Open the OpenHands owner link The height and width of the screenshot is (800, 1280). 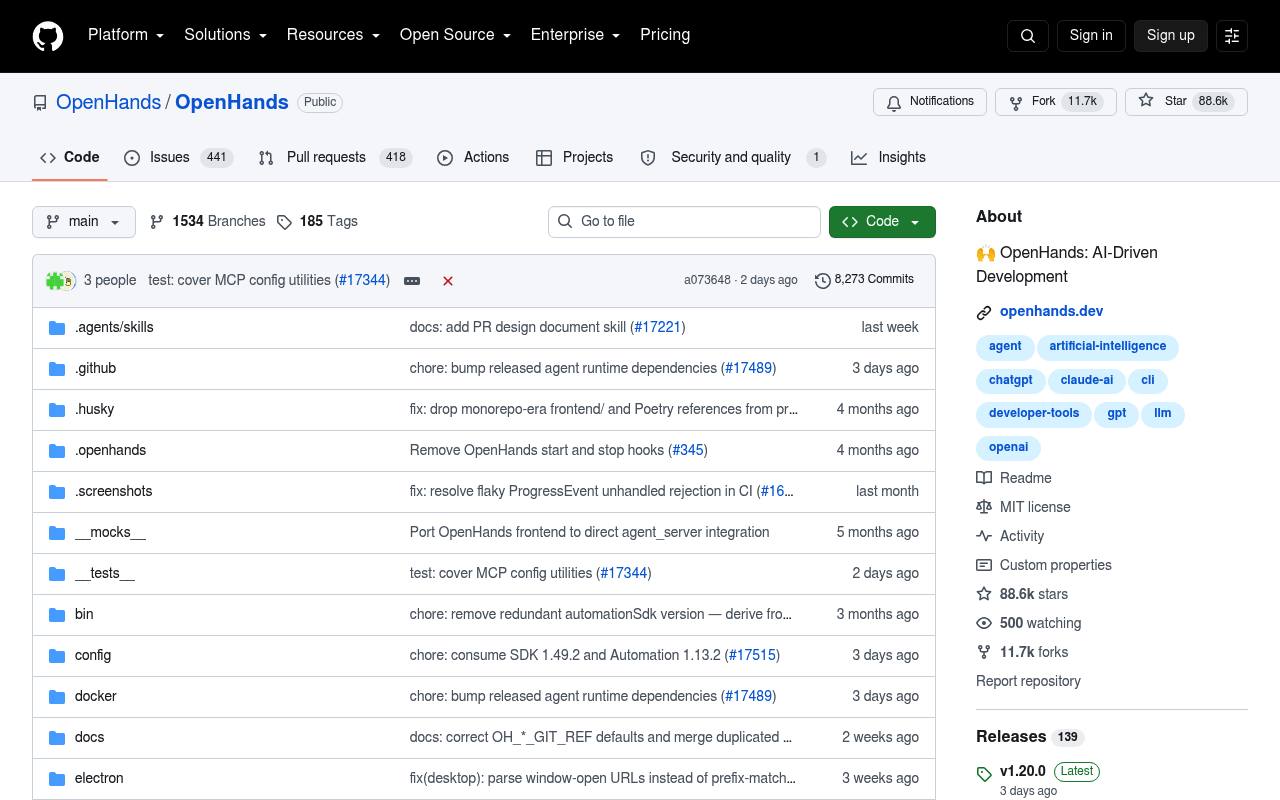(108, 102)
